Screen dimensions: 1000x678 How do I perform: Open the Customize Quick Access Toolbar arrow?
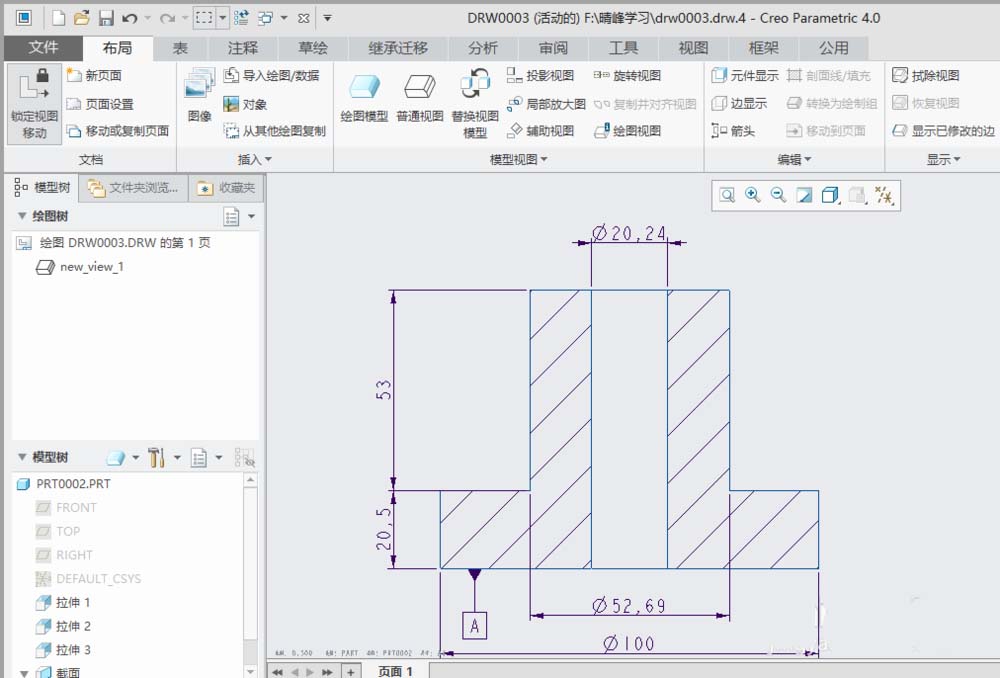(x=327, y=18)
